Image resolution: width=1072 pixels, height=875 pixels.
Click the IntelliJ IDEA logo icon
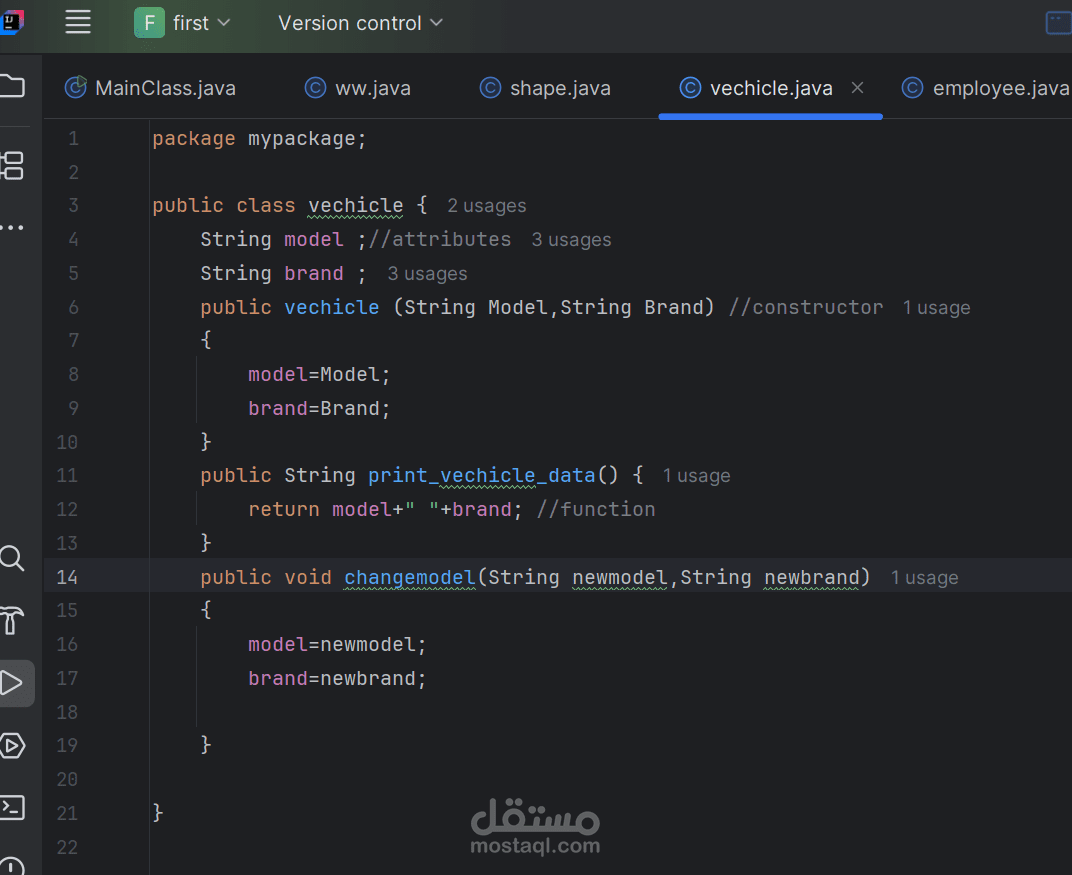[12, 22]
